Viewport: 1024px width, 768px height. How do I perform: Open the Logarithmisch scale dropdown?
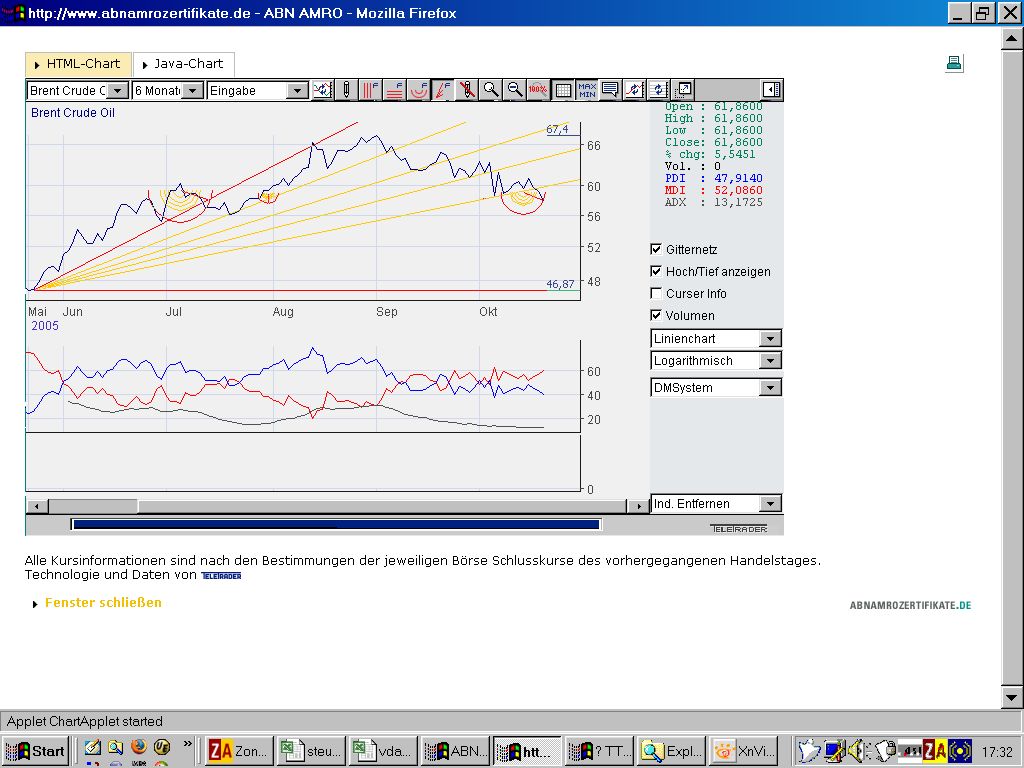pyautogui.click(x=770, y=360)
